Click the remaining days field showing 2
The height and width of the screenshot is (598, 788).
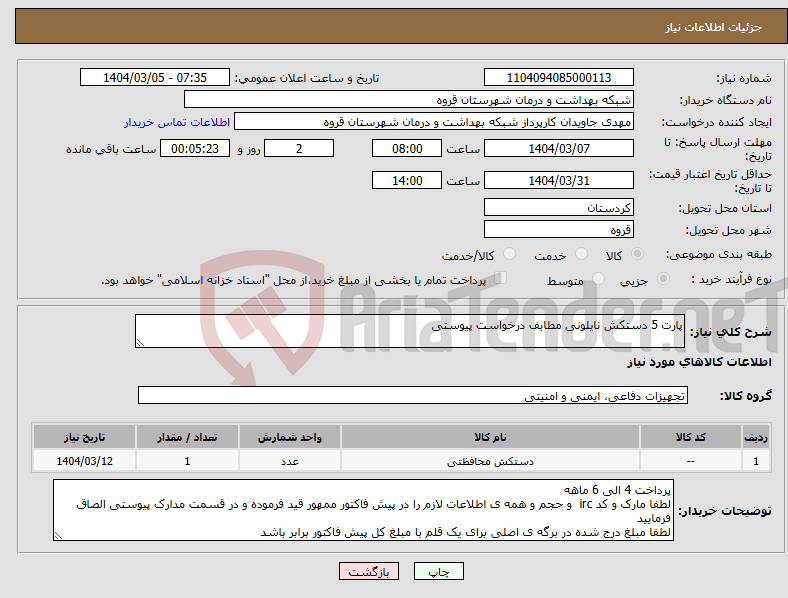pyautogui.click(x=299, y=148)
